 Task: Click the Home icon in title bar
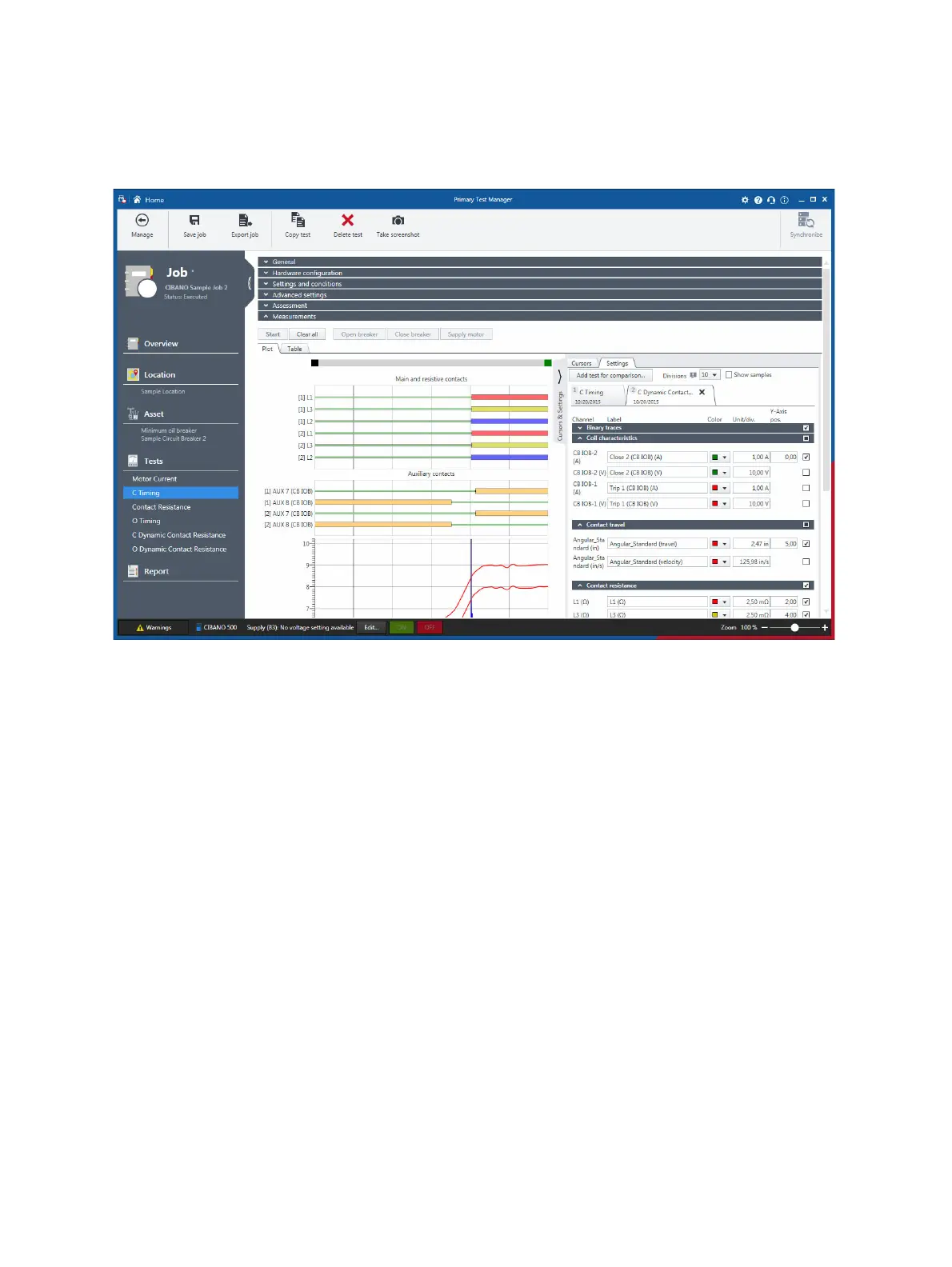(x=138, y=199)
